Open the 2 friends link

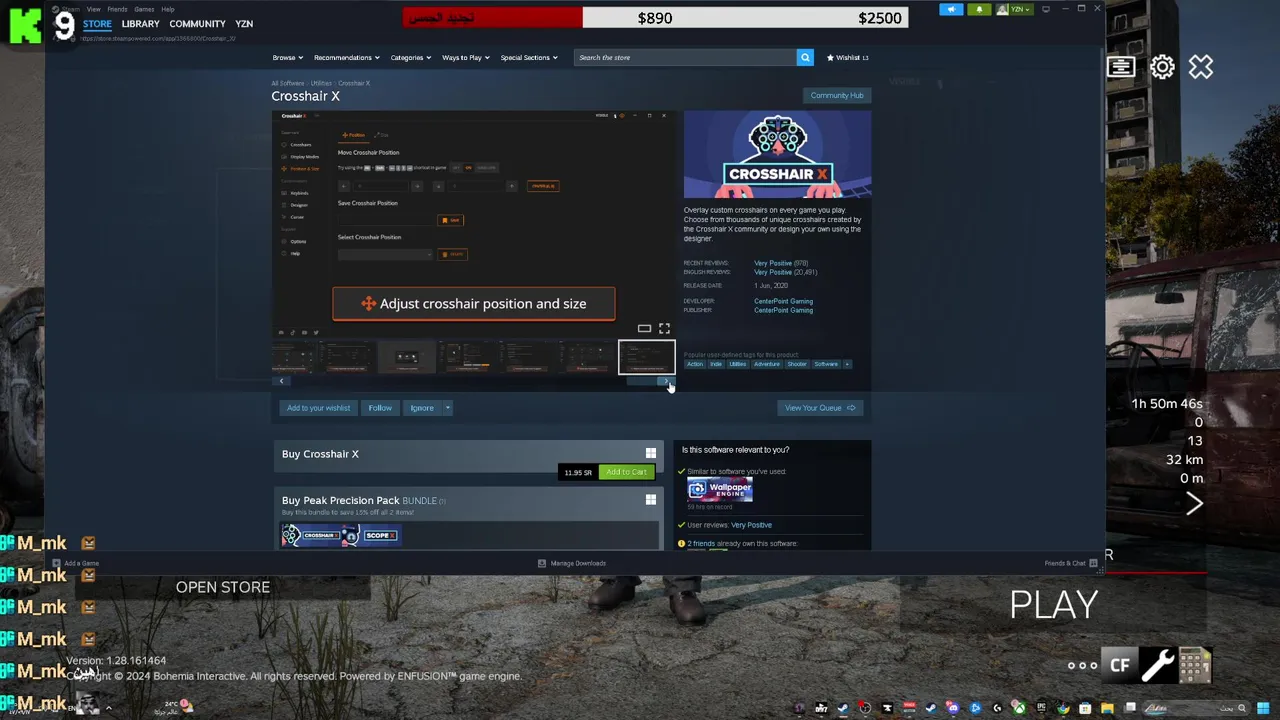(701, 543)
